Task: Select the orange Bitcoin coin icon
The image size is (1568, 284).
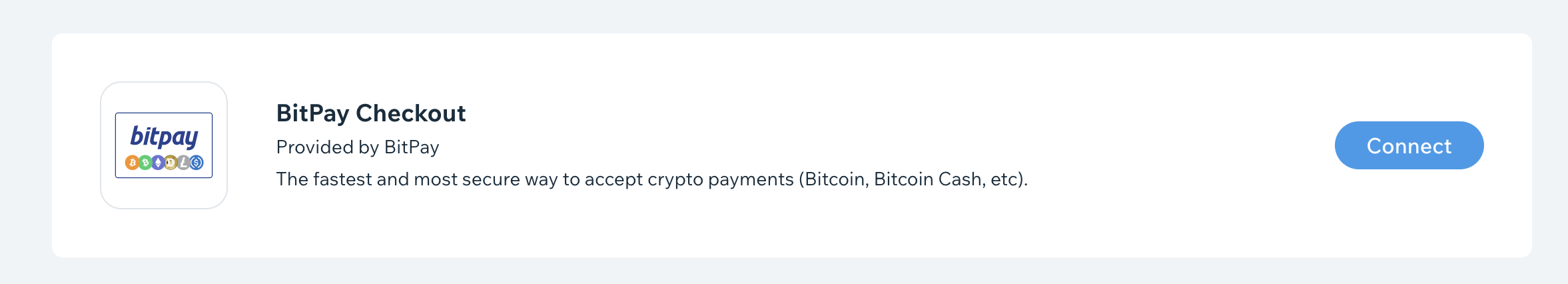Action: tap(133, 162)
